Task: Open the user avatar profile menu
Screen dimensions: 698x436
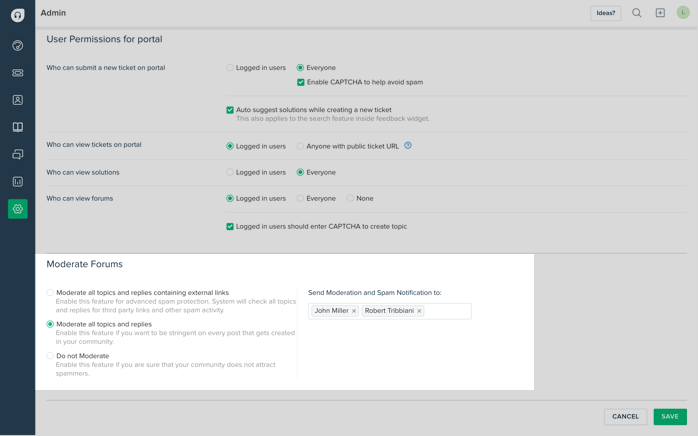Action: pos(683,13)
